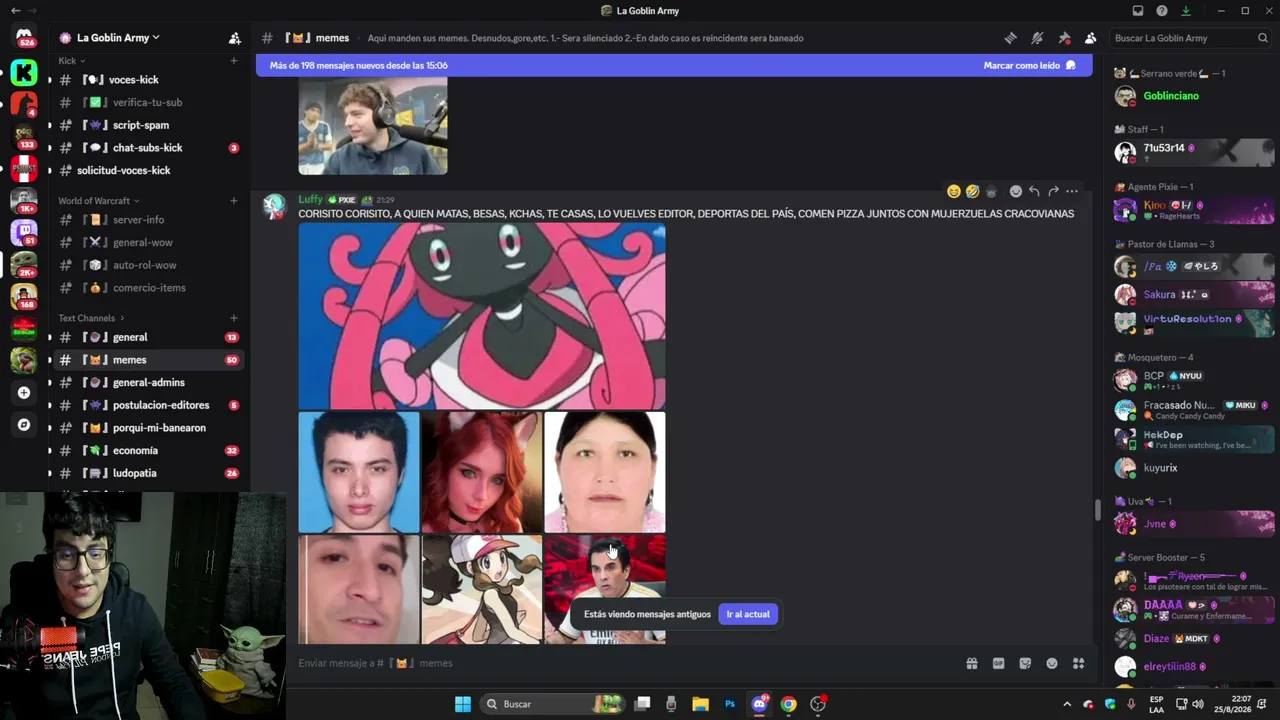Open the verifica-tu-sub channel
Viewport: 1280px width, 720px height.
click(x=147, y=102)
